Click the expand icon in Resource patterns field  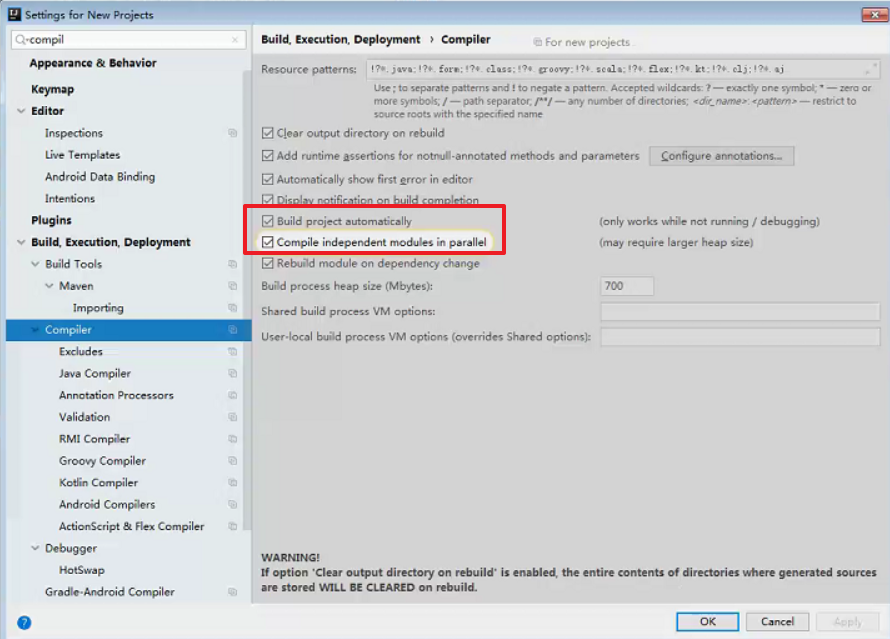pyautogui.click(x=870, y=69)
